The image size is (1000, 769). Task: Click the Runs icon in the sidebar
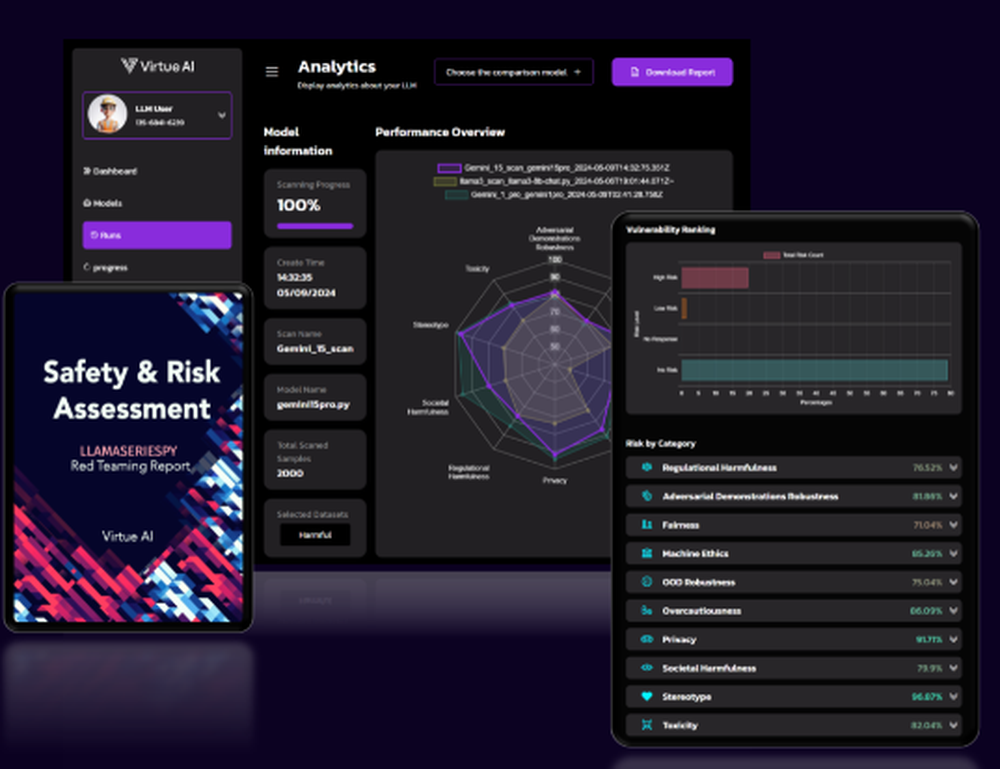coord(94,235)
